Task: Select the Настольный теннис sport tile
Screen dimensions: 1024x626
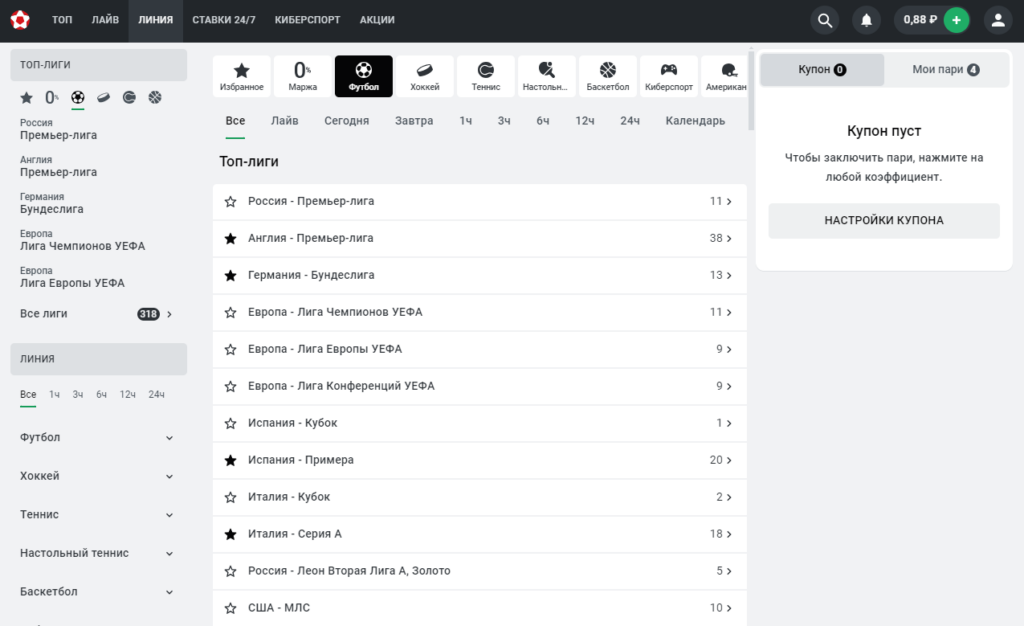Action: pyautogui.click(x=547, y=76)
